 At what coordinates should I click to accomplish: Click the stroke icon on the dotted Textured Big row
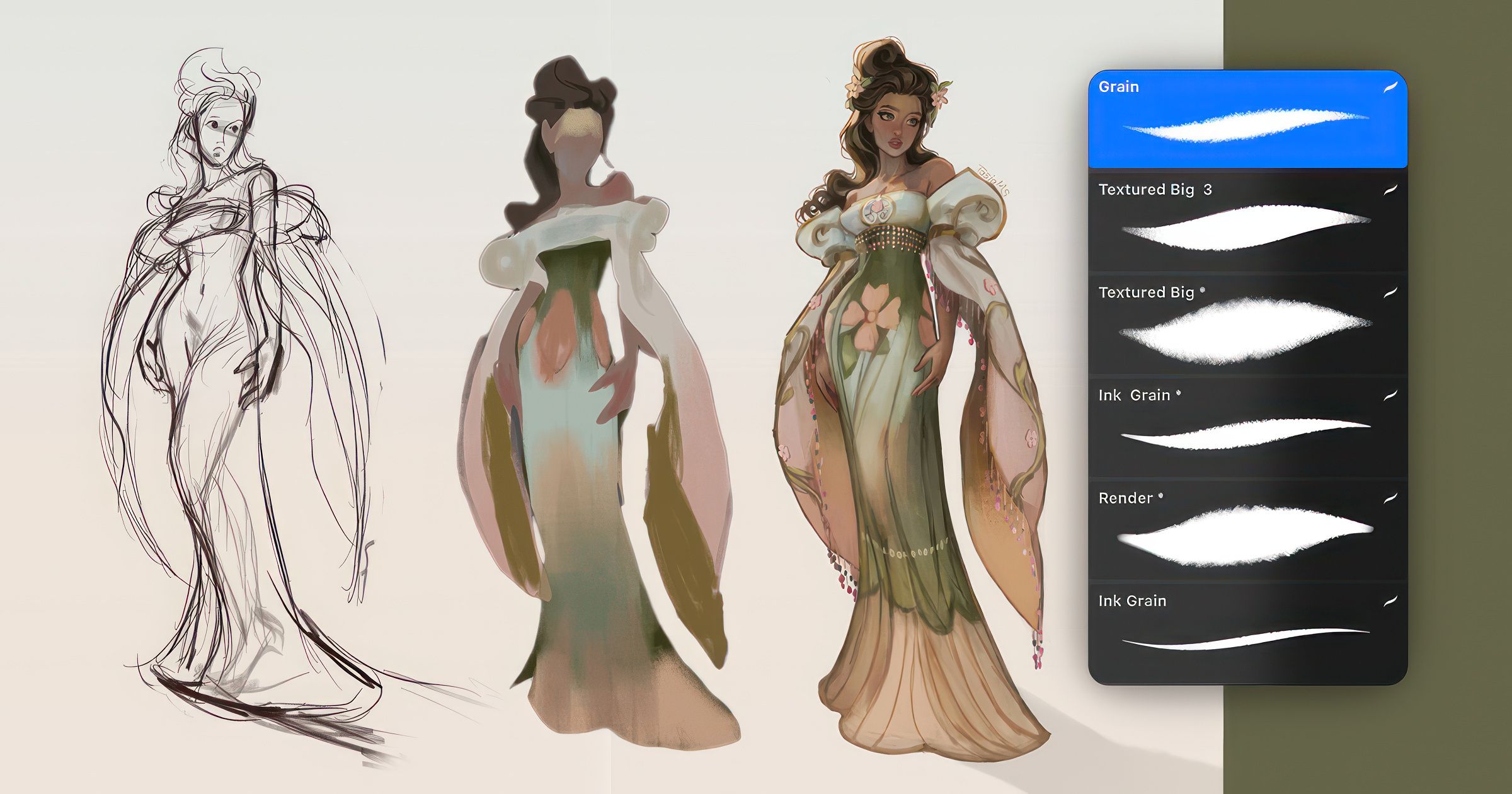click(x=1390, y=292)
